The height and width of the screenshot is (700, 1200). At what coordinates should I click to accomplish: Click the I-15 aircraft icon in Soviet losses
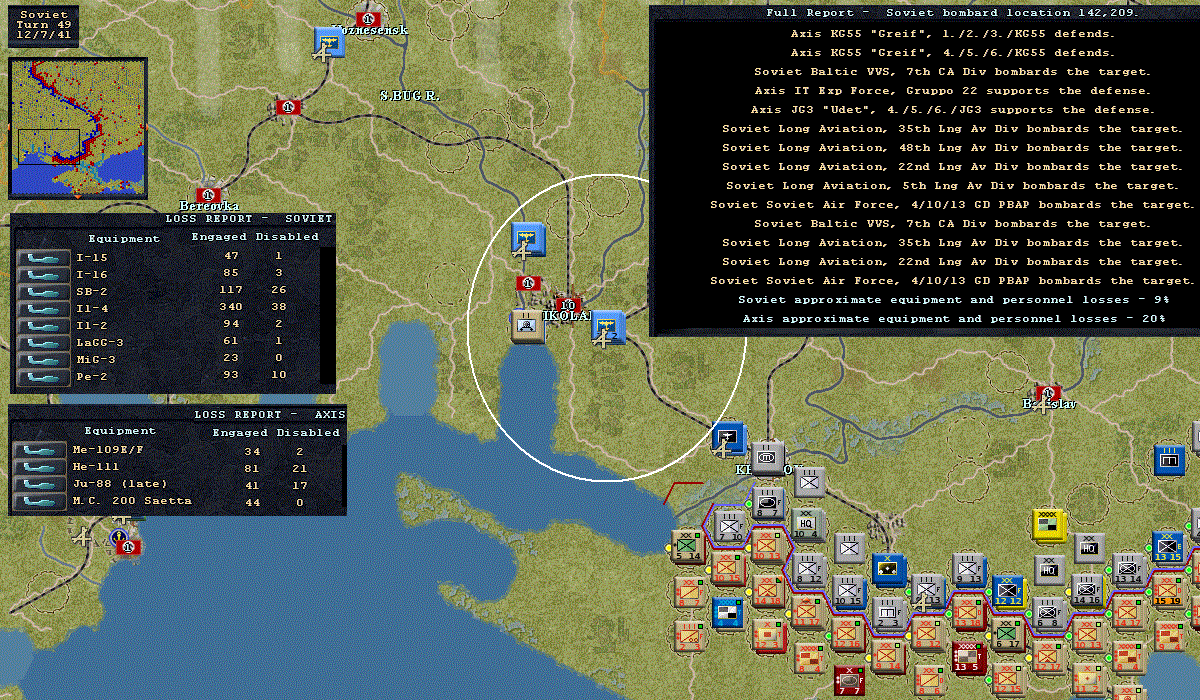[43, 258]
